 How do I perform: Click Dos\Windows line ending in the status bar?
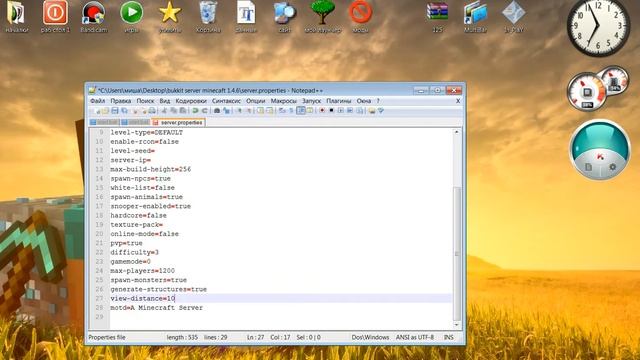[370, 338]
